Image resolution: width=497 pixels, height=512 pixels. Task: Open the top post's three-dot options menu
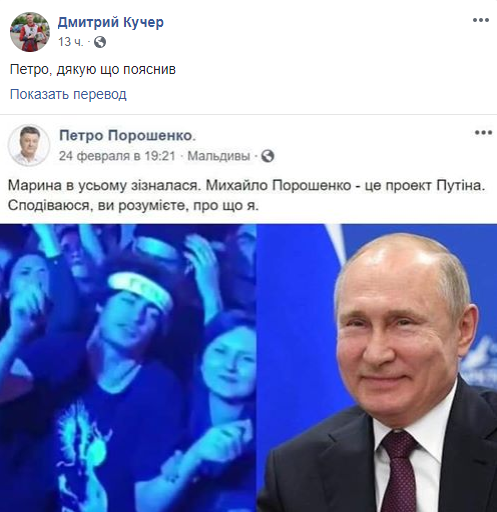click(481, 20)
